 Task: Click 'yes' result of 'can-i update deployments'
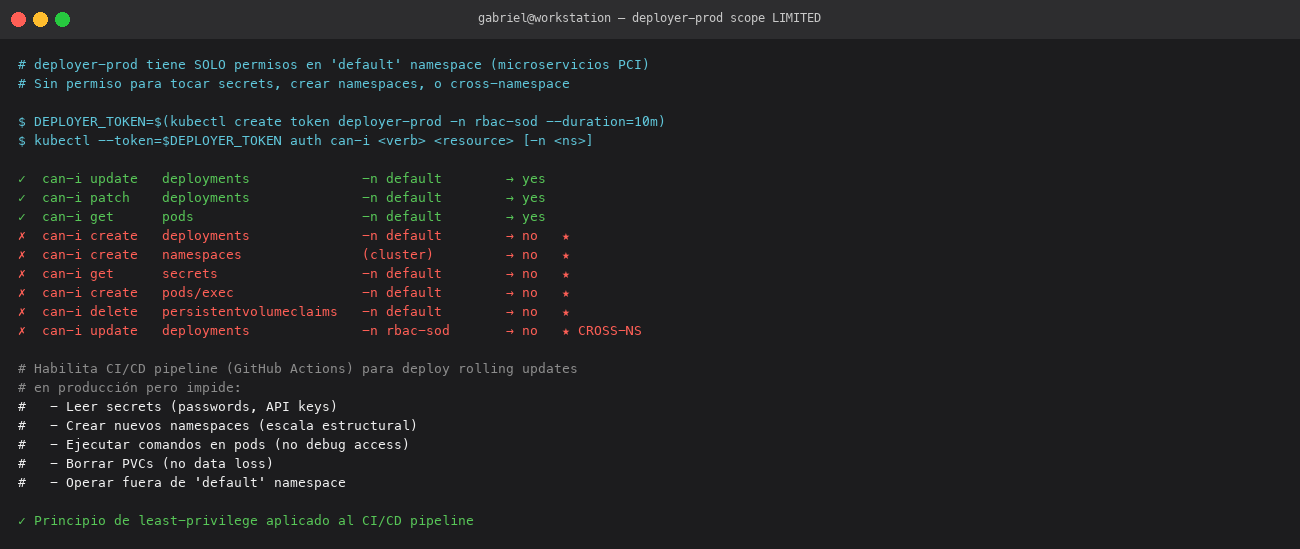point(534,179)
